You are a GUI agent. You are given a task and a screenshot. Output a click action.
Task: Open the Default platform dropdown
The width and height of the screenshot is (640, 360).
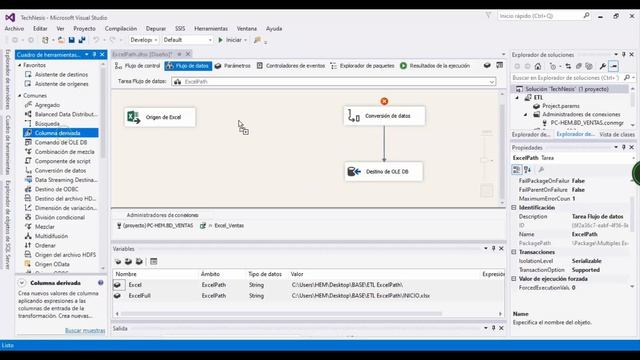pos(188,40)
